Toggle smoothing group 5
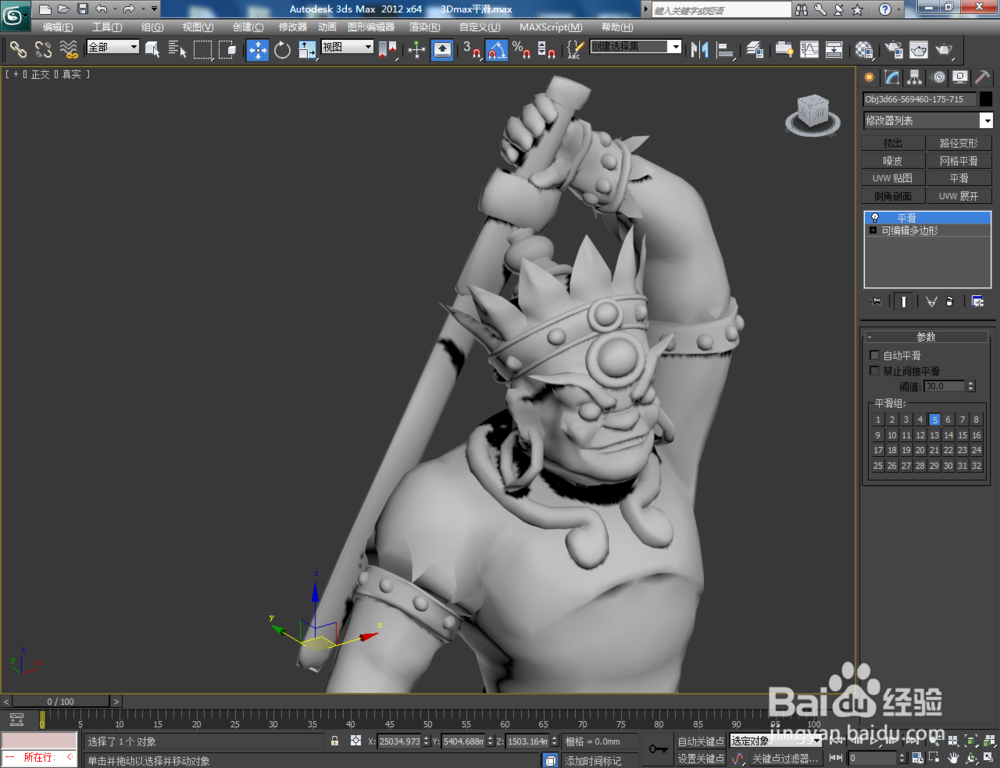 pyautogui.click(x=934, y=419)
